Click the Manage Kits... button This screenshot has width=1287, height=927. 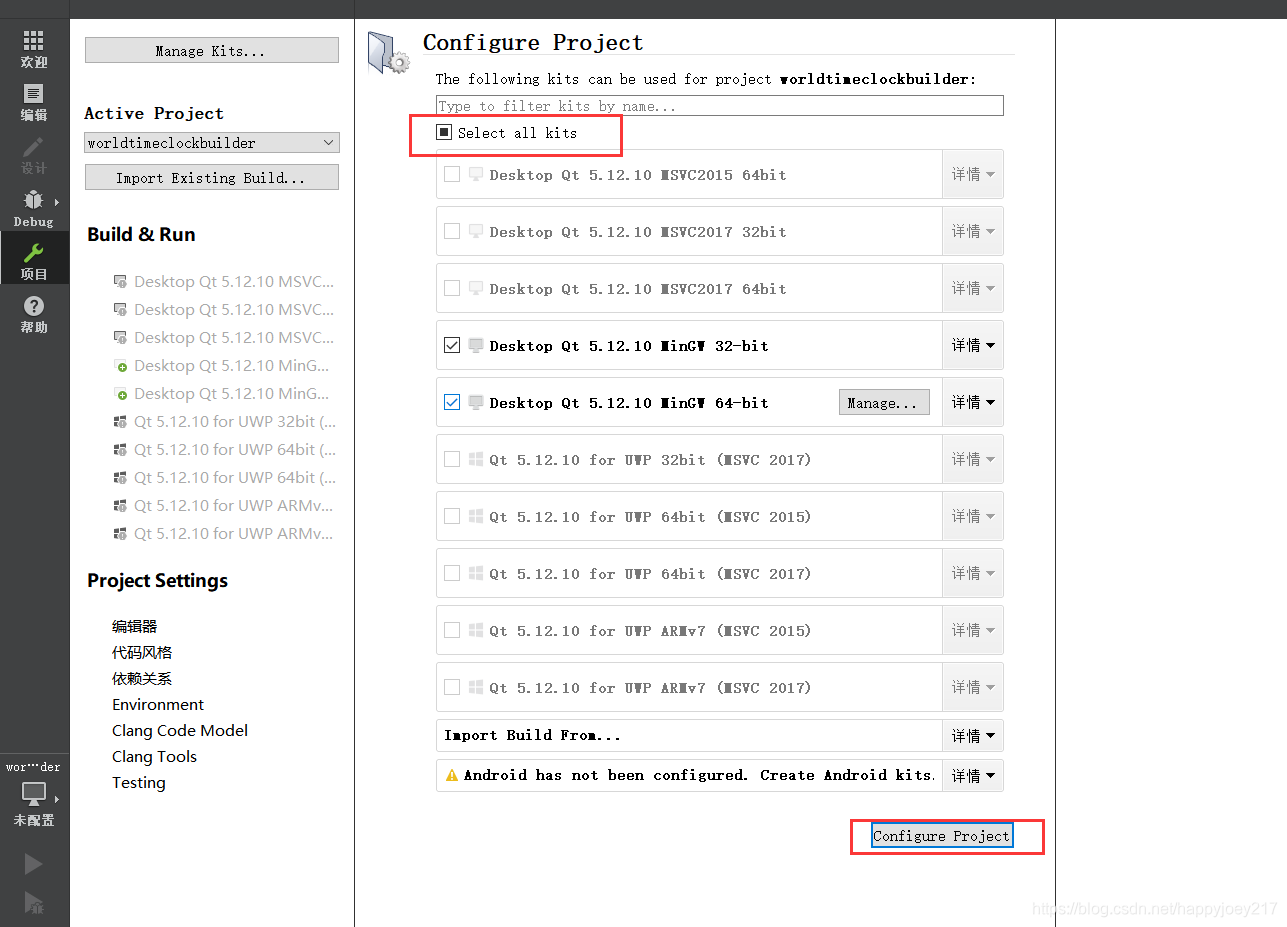[x=212, y=50]
